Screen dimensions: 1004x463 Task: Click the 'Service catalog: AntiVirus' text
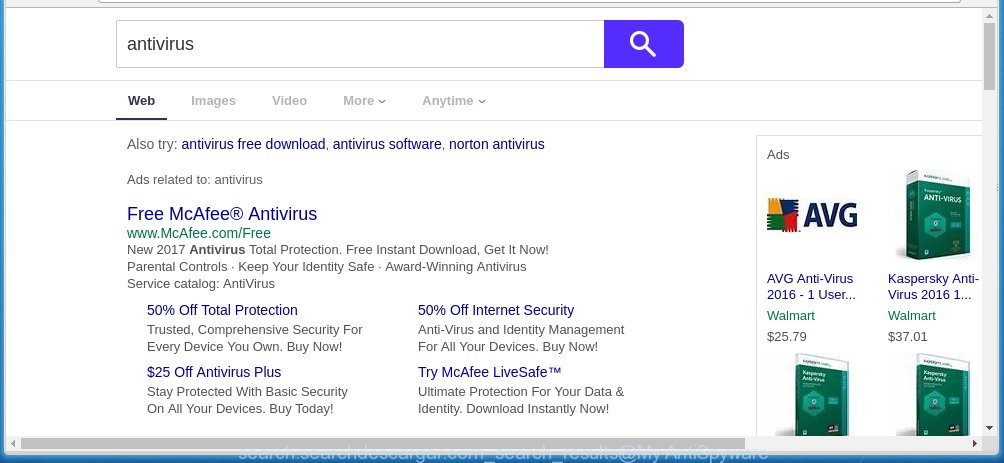coord(201,284)
